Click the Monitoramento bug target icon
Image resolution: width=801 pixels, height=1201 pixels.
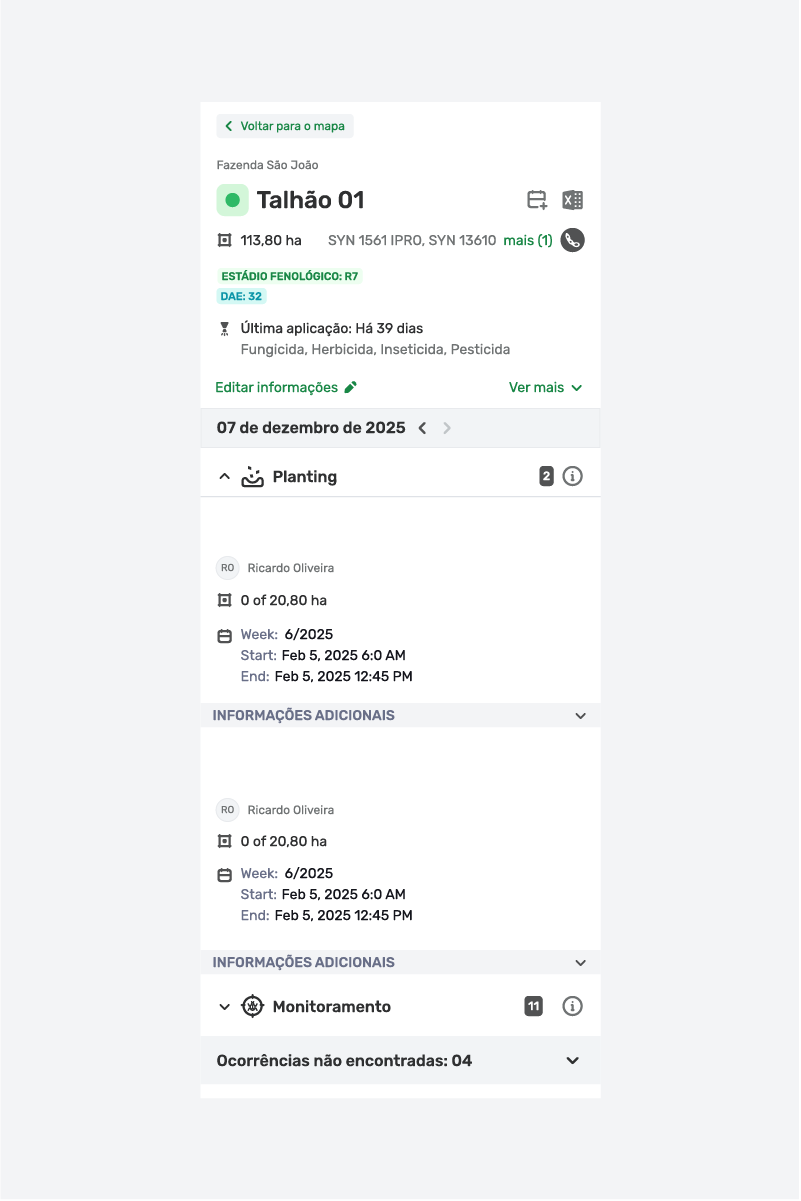252,1006
